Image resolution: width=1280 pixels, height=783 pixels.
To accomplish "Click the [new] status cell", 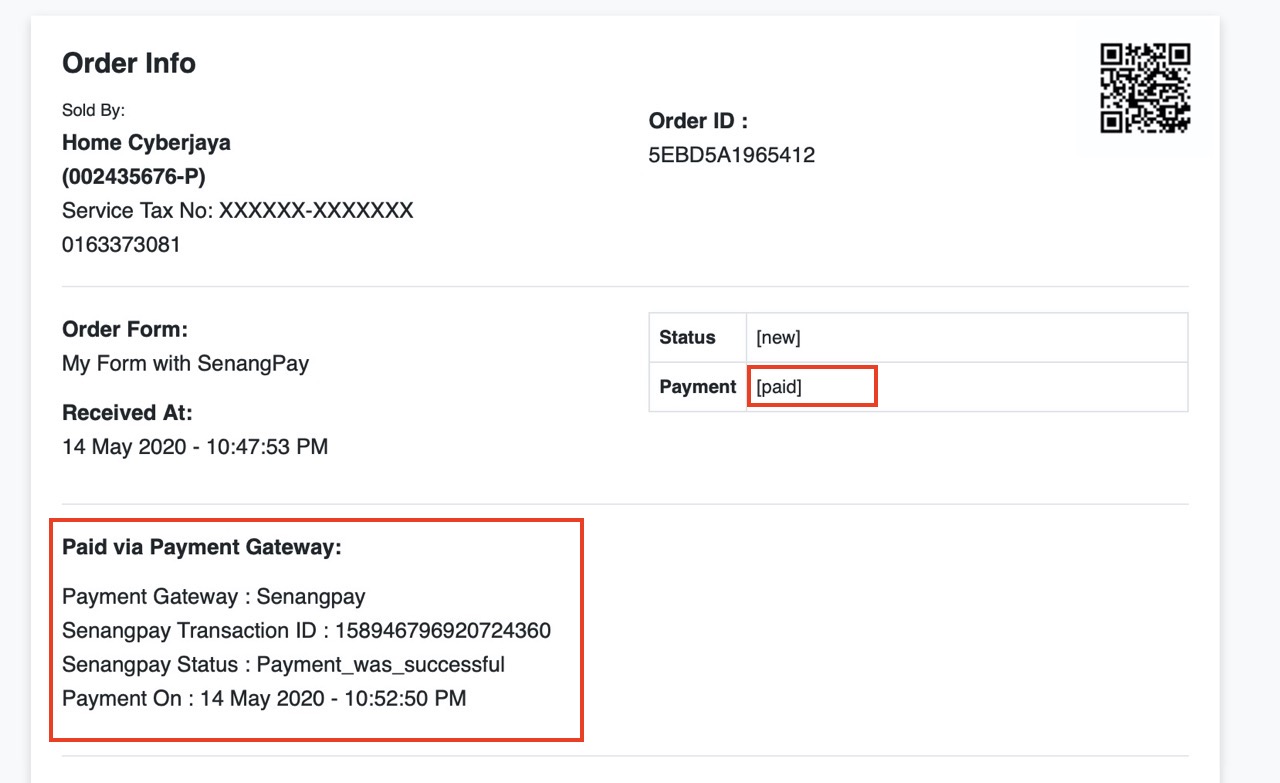I will pyautogui.click(x=967, y=338).
